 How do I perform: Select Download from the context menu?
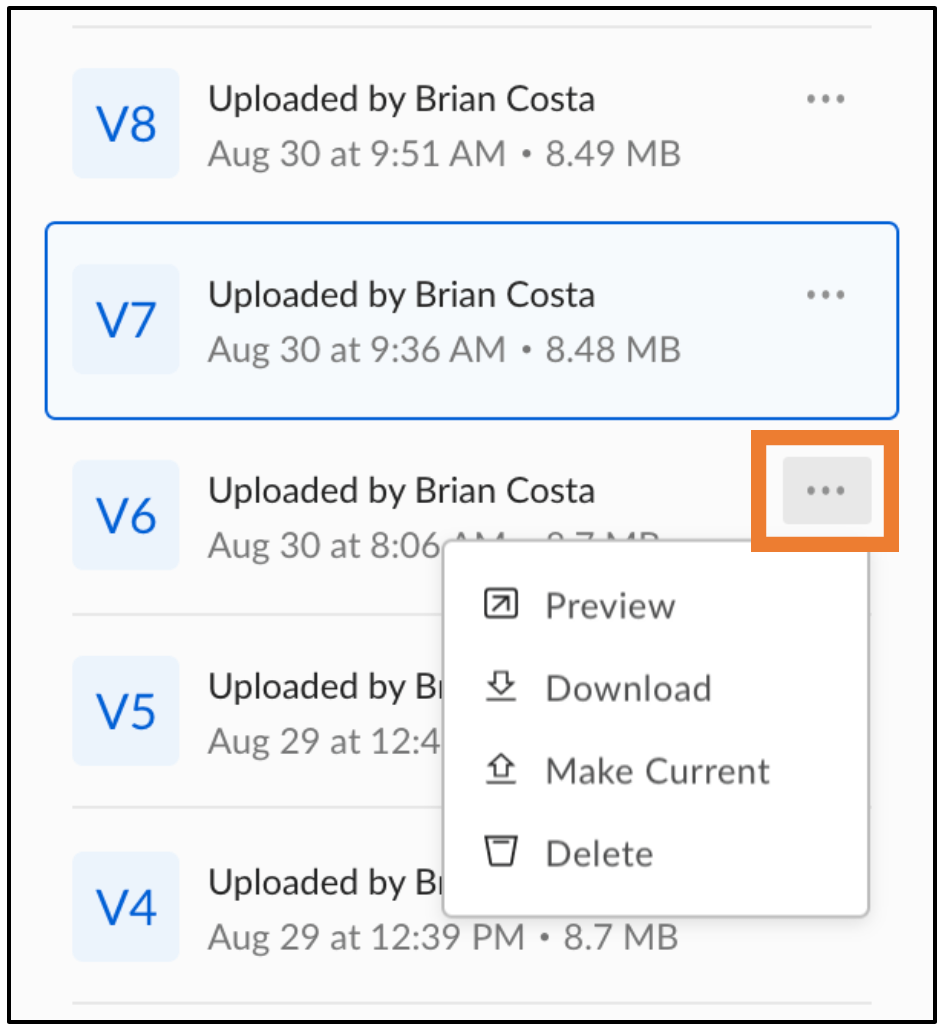628,687
